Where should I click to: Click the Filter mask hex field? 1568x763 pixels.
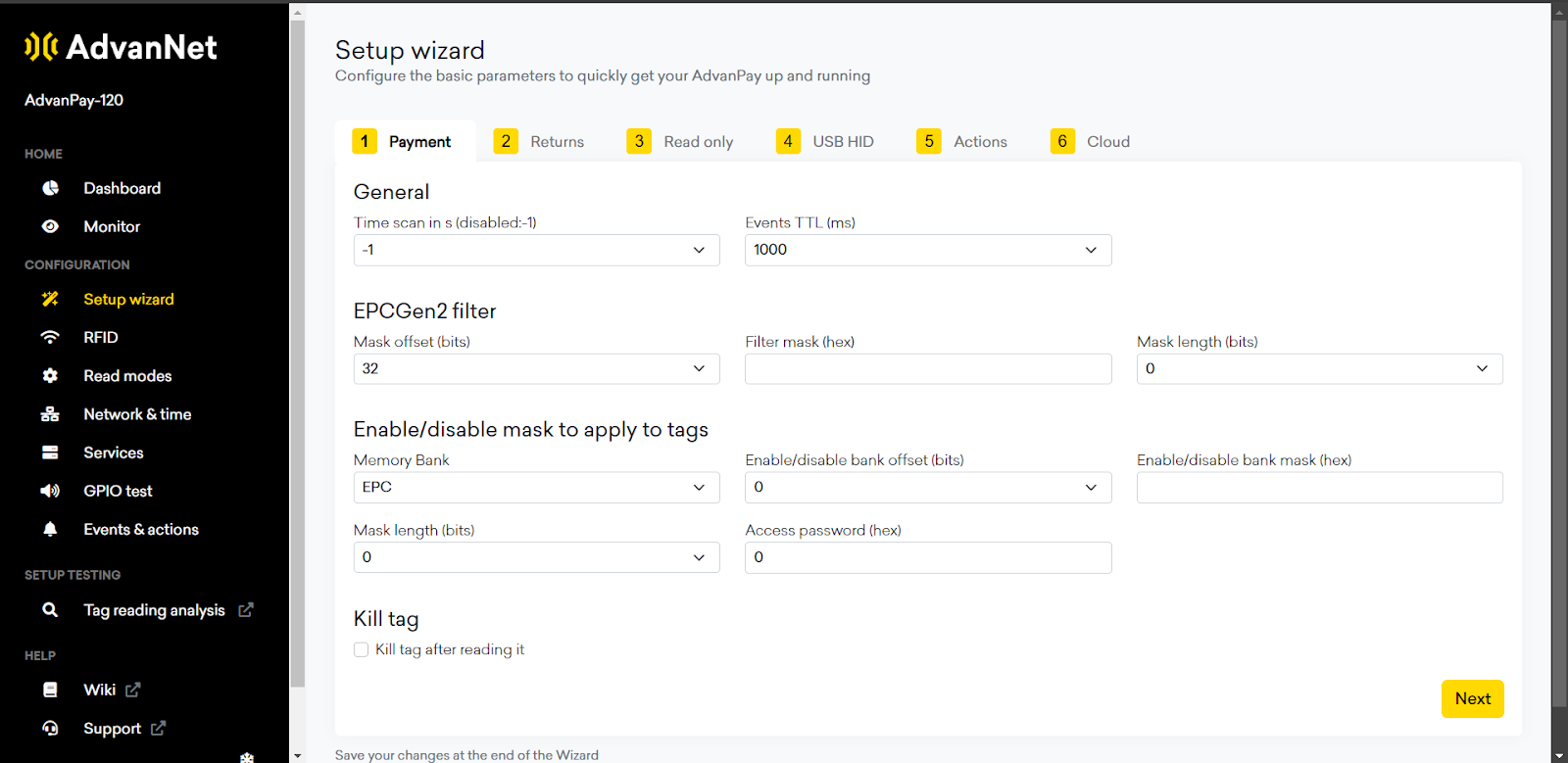pos(927,369)
